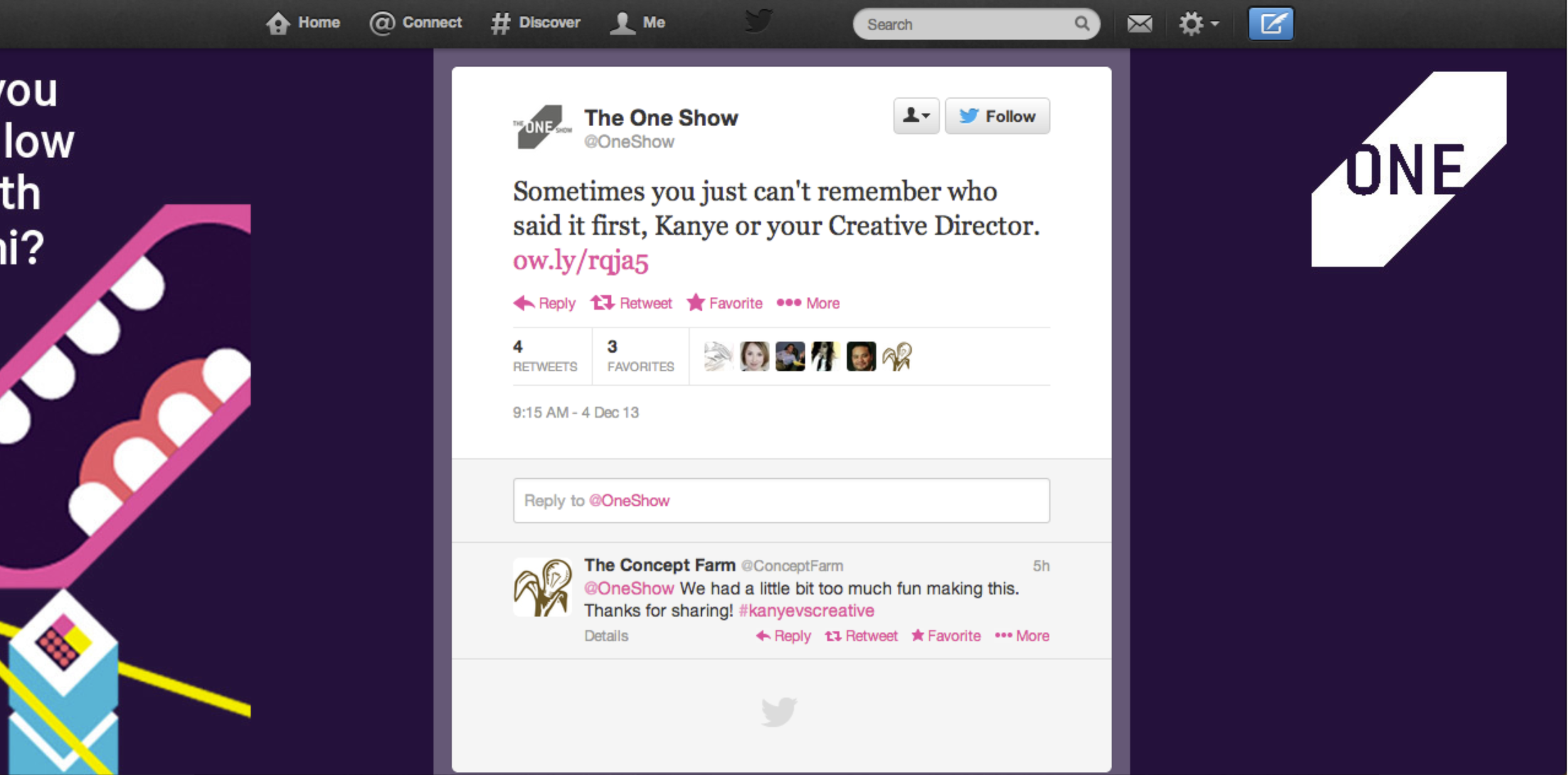
Task: Open the Connect tab
Action: pos(416,23)
